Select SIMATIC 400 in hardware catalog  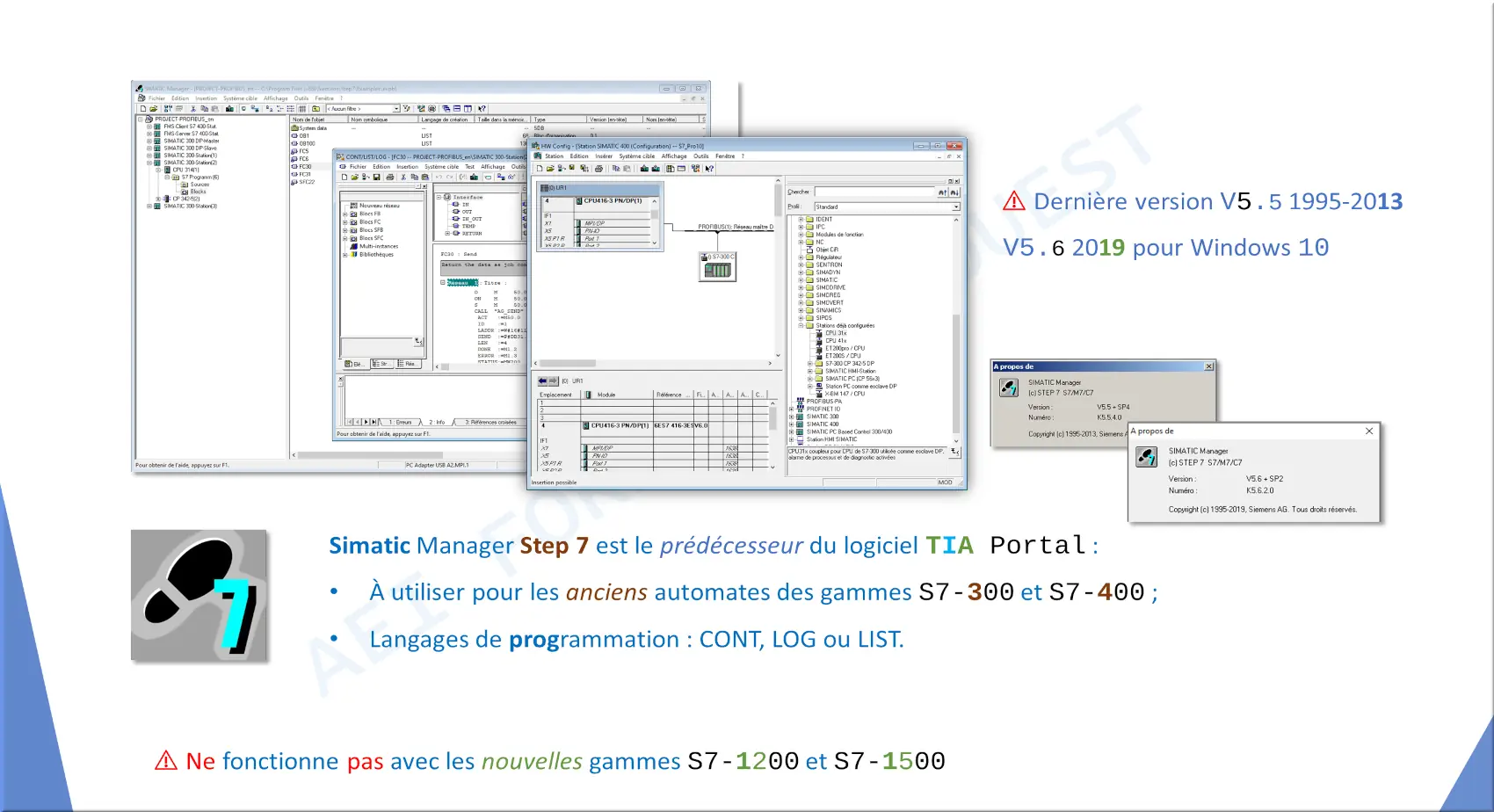click(818, 424)
